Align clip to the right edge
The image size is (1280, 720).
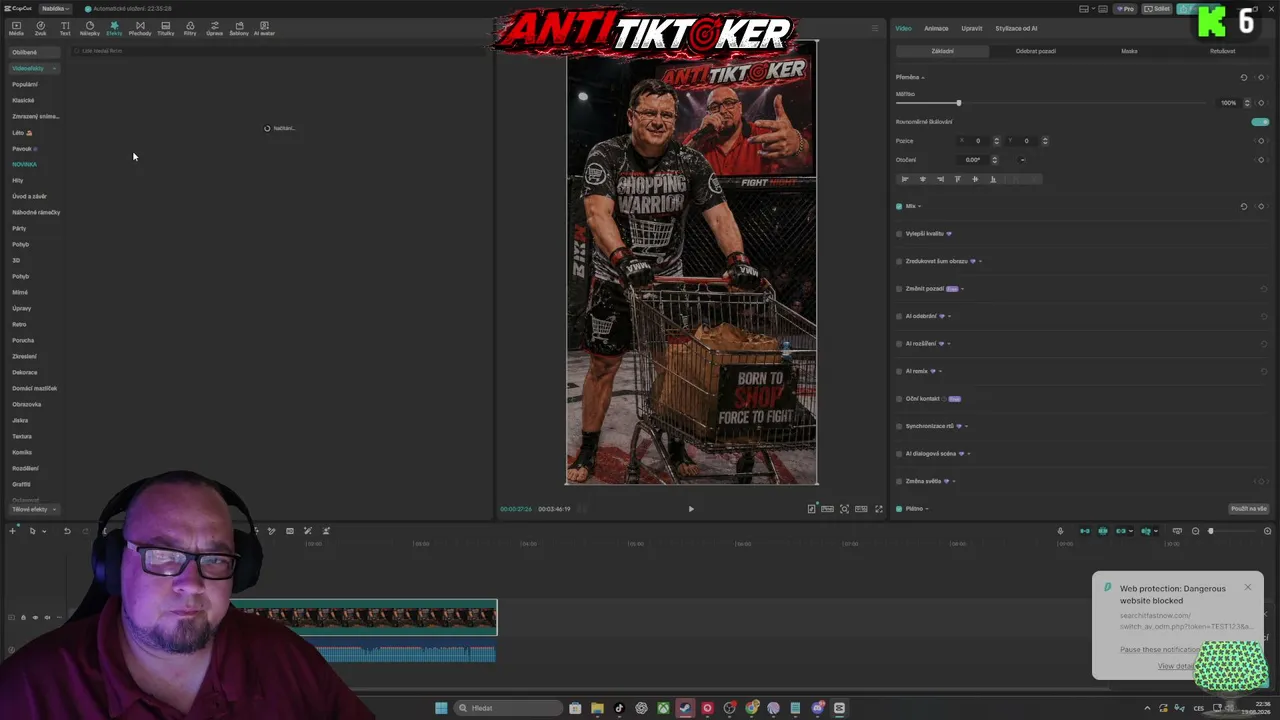coord(940,179)
